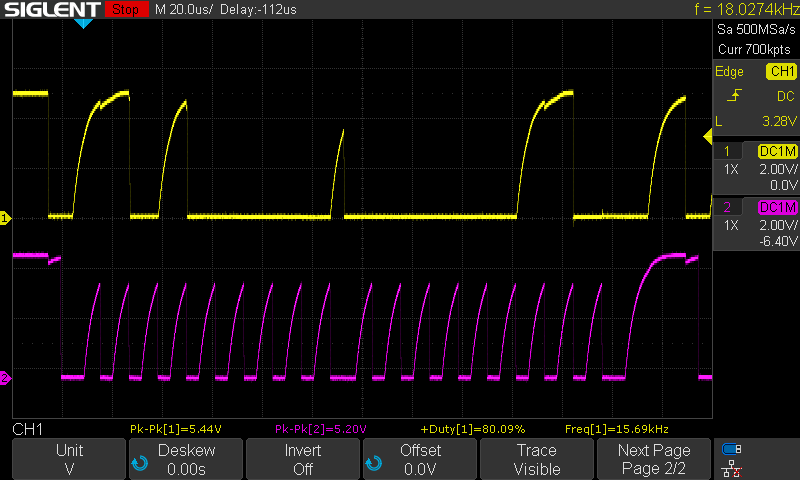The image size is (800, 480).
Task: Click the USB storage device icon
Action: point(732,449)
